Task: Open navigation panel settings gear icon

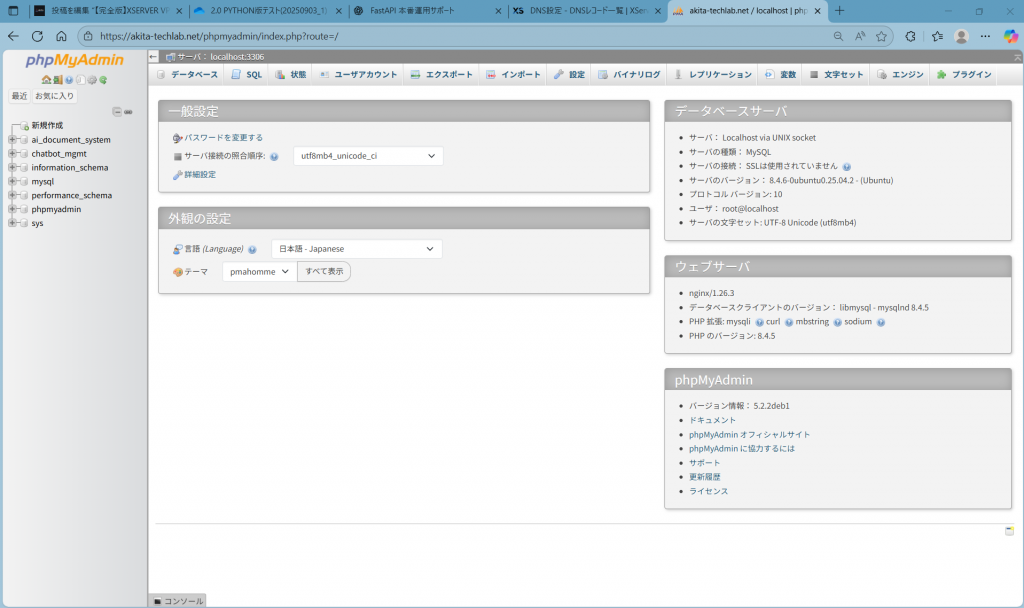Action: coord(92,80)
